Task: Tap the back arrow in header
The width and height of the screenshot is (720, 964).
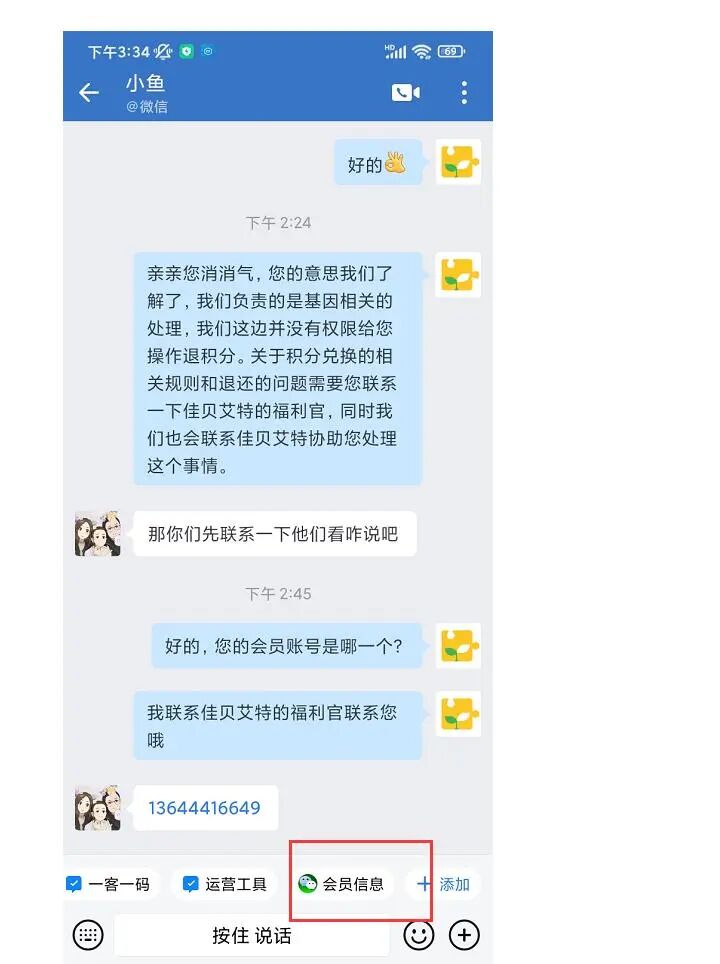Action: (x=89, y=93)
